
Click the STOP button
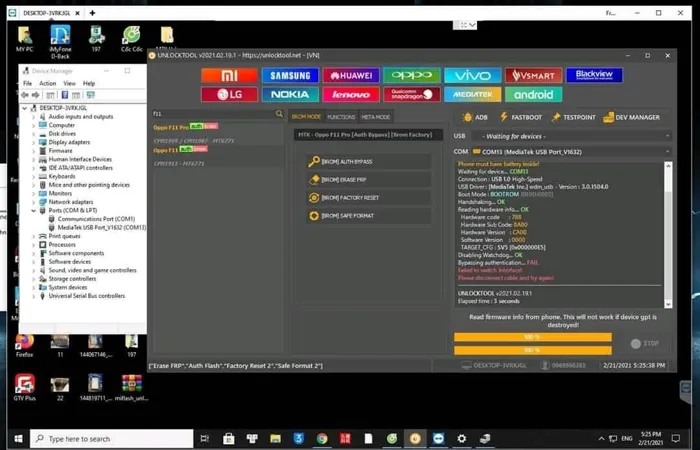click(645, 343)
